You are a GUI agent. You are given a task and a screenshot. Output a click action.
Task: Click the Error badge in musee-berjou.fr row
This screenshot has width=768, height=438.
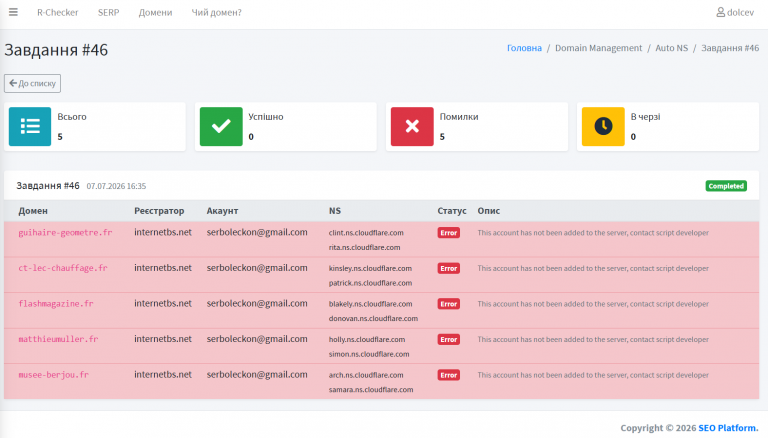point(448,375)
